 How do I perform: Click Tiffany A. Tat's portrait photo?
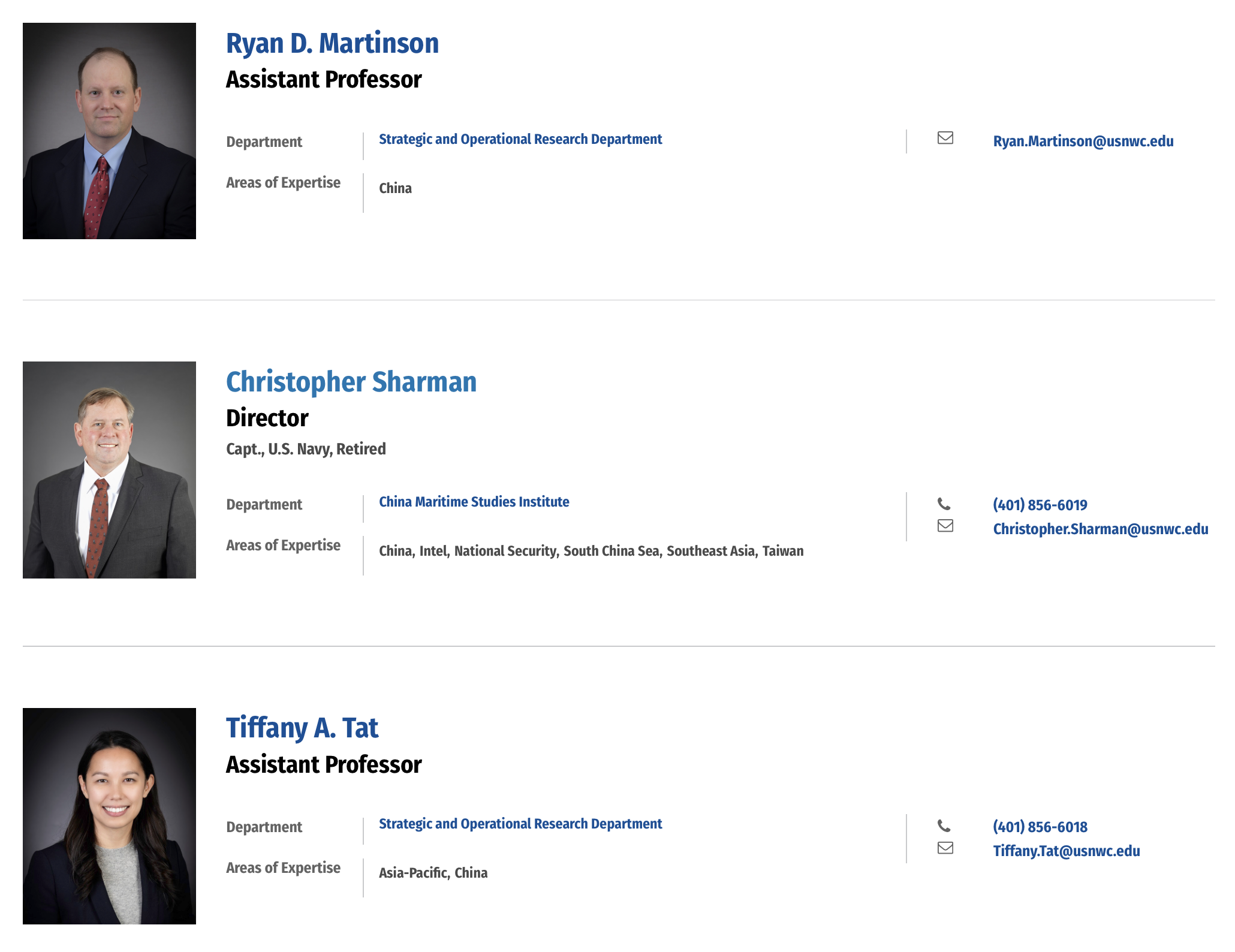click(109, 816)
